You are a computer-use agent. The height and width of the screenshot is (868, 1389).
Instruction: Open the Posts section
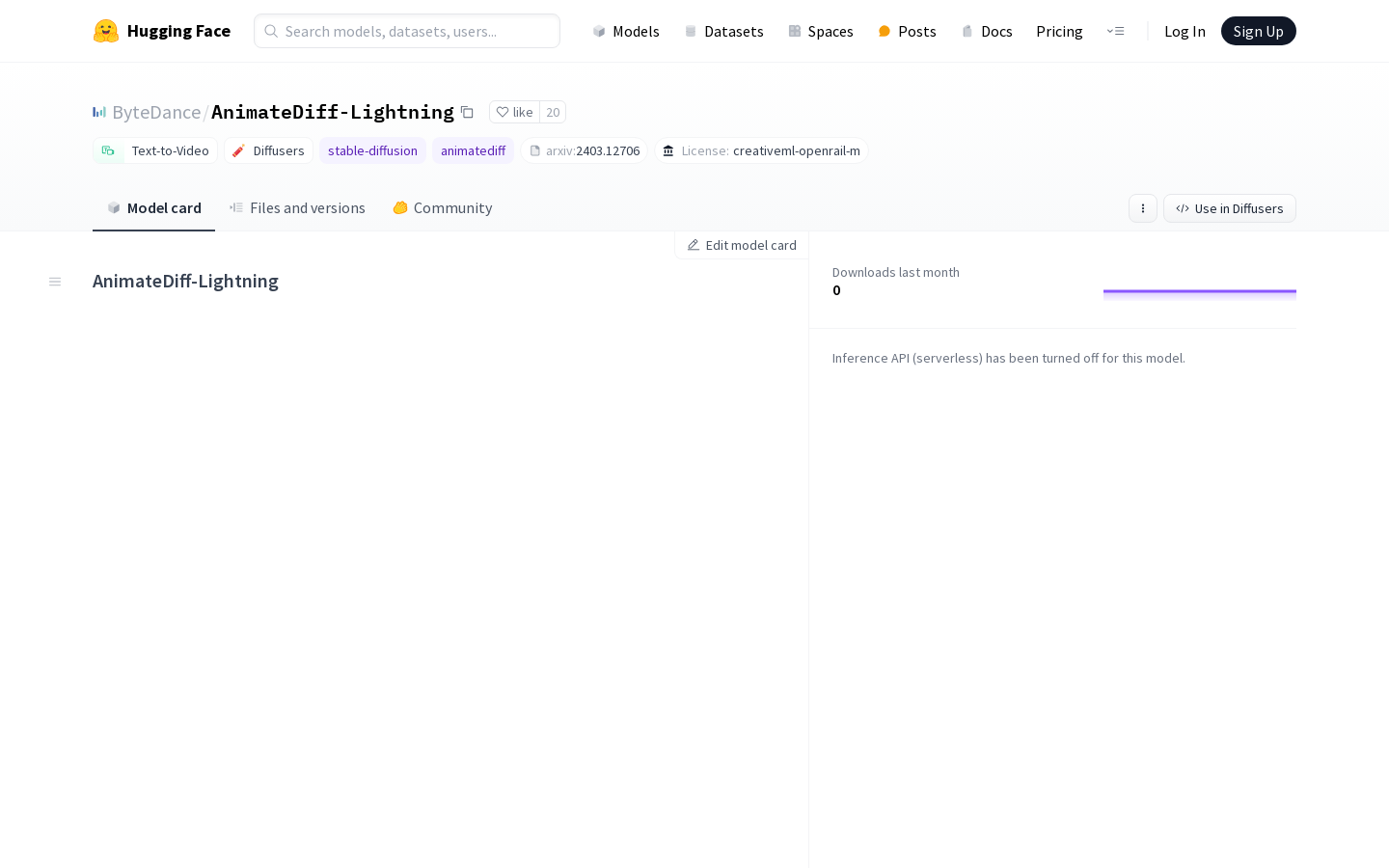click(x=907, y=31)
